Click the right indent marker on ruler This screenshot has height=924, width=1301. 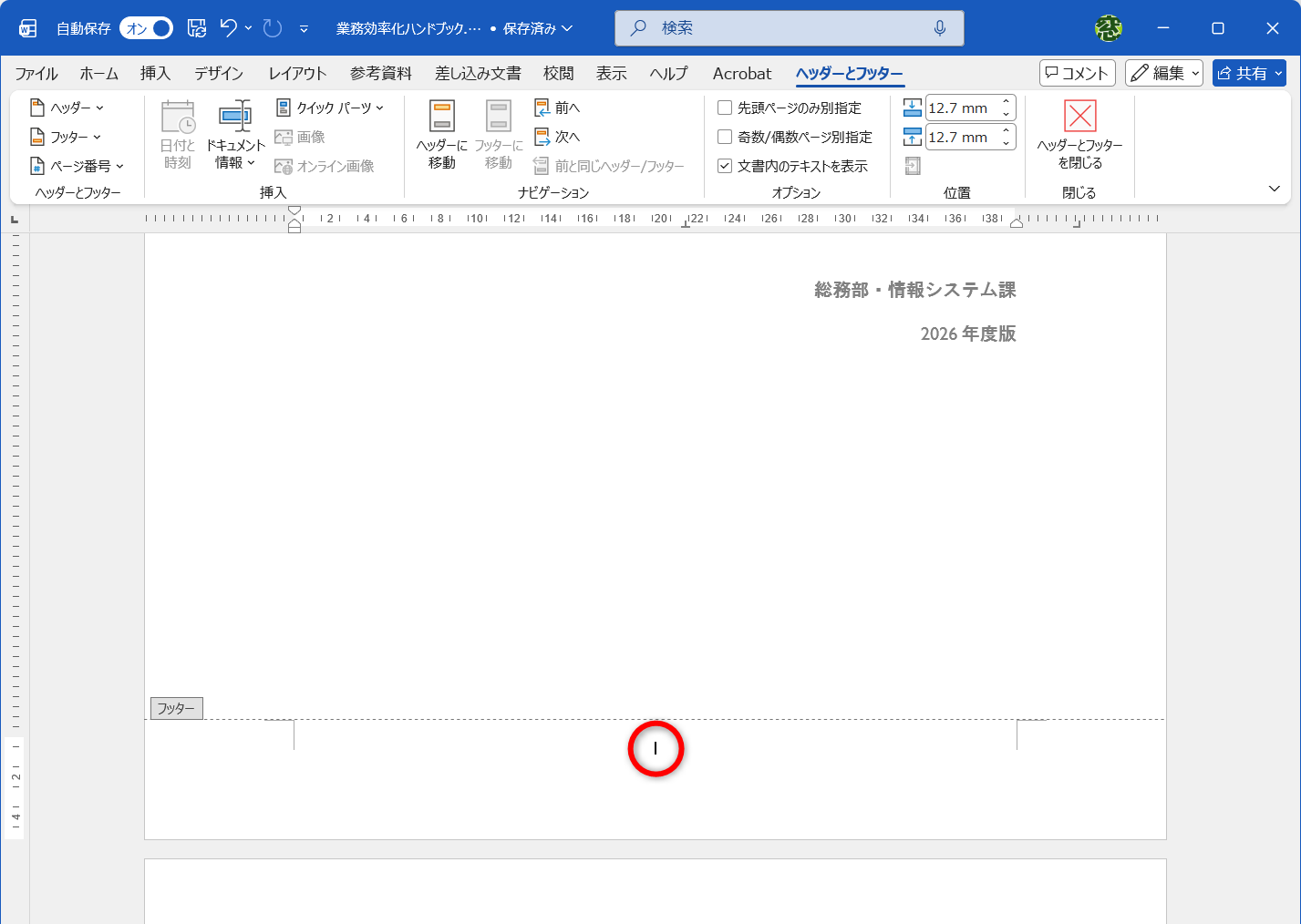[1017, 223]
